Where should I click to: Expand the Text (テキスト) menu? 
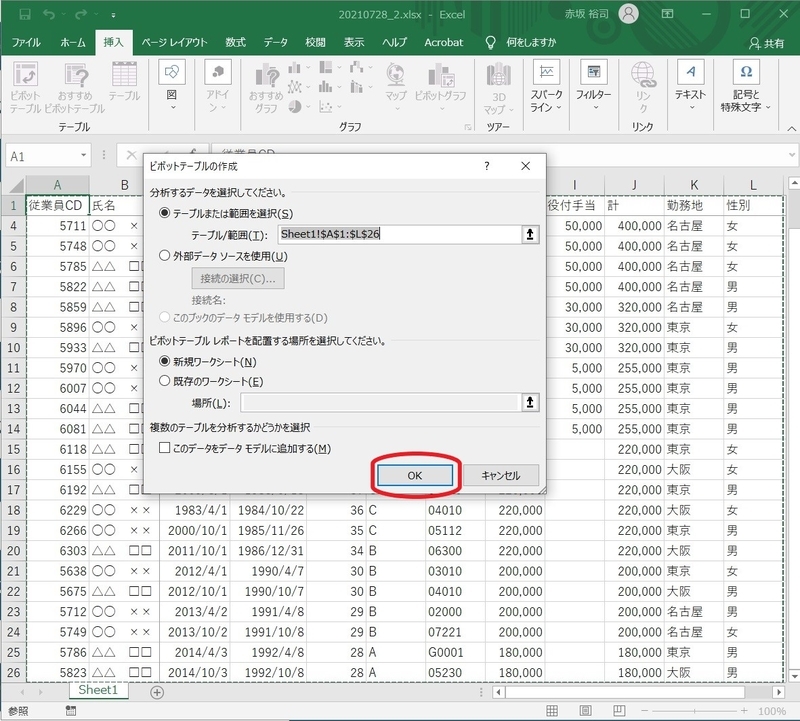point(690,86)
